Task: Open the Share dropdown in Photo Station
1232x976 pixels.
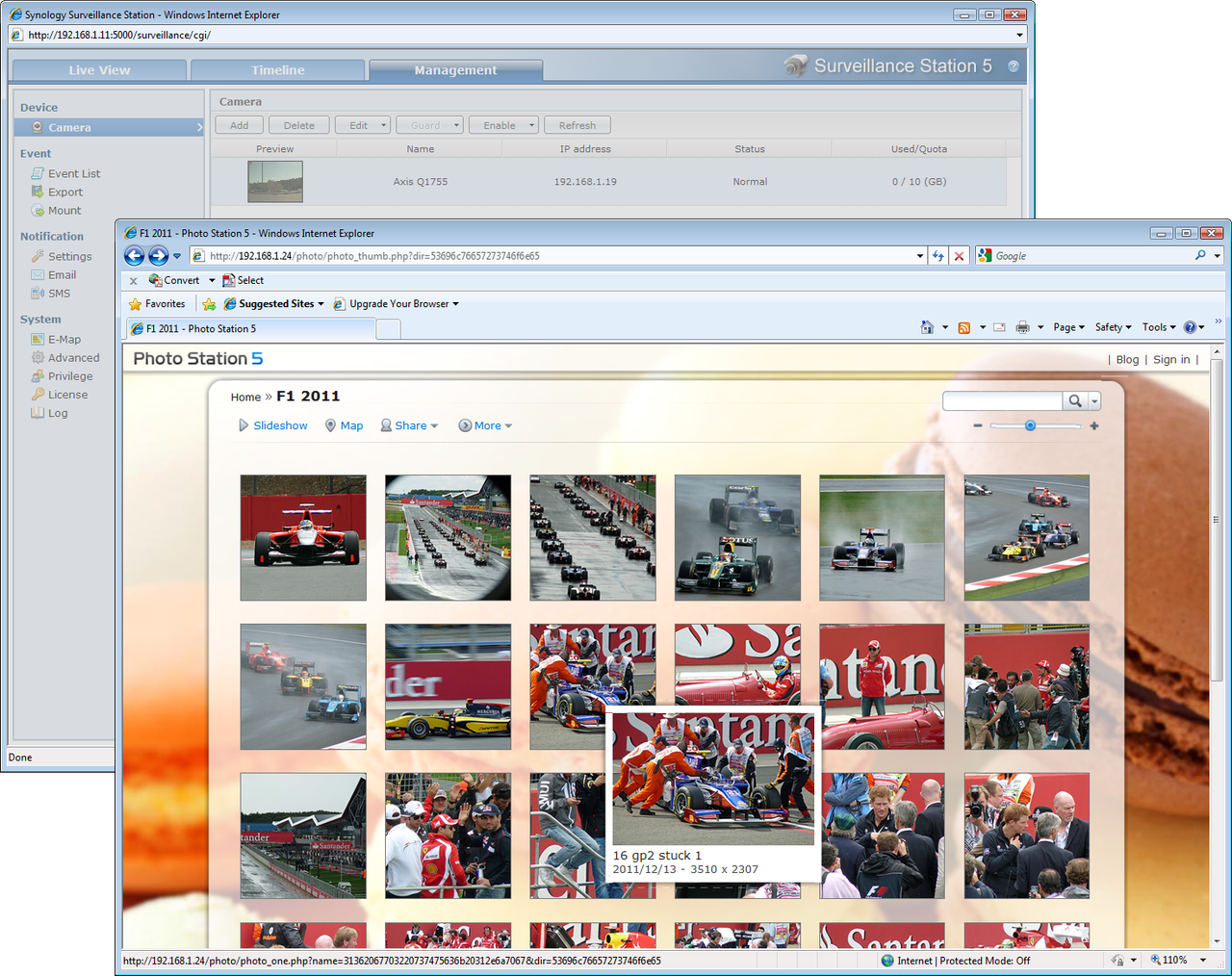Action: [409, 425]
